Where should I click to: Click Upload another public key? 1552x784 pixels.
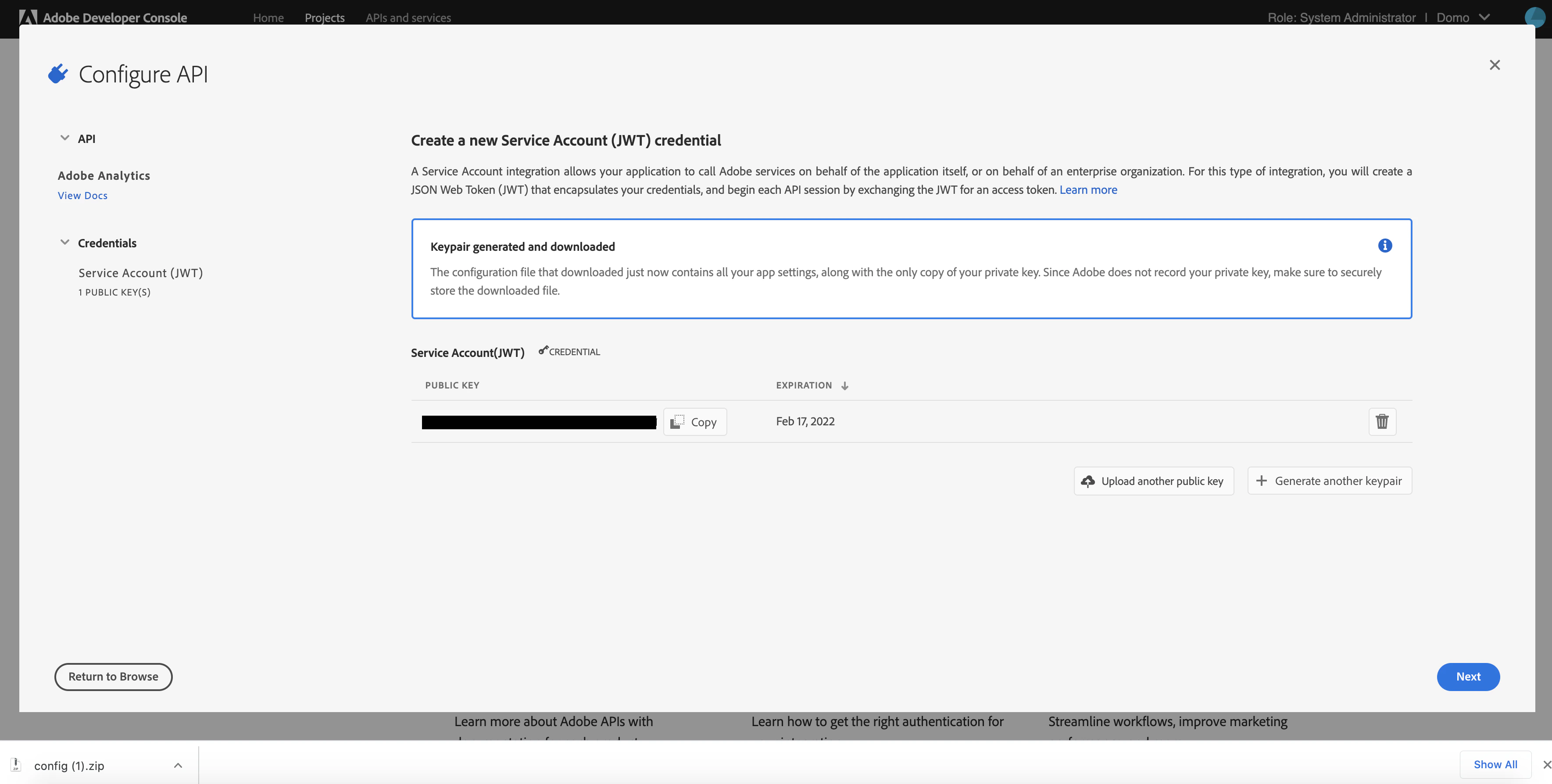pos(1154,481)
